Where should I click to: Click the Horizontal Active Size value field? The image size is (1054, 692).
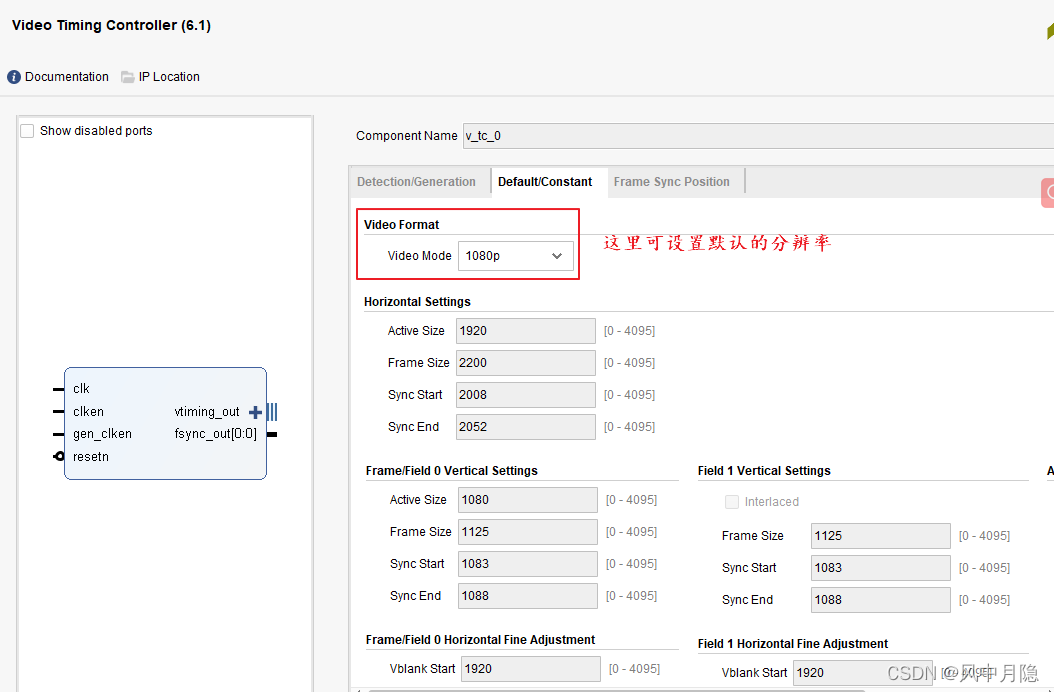[x=525, y=330]
